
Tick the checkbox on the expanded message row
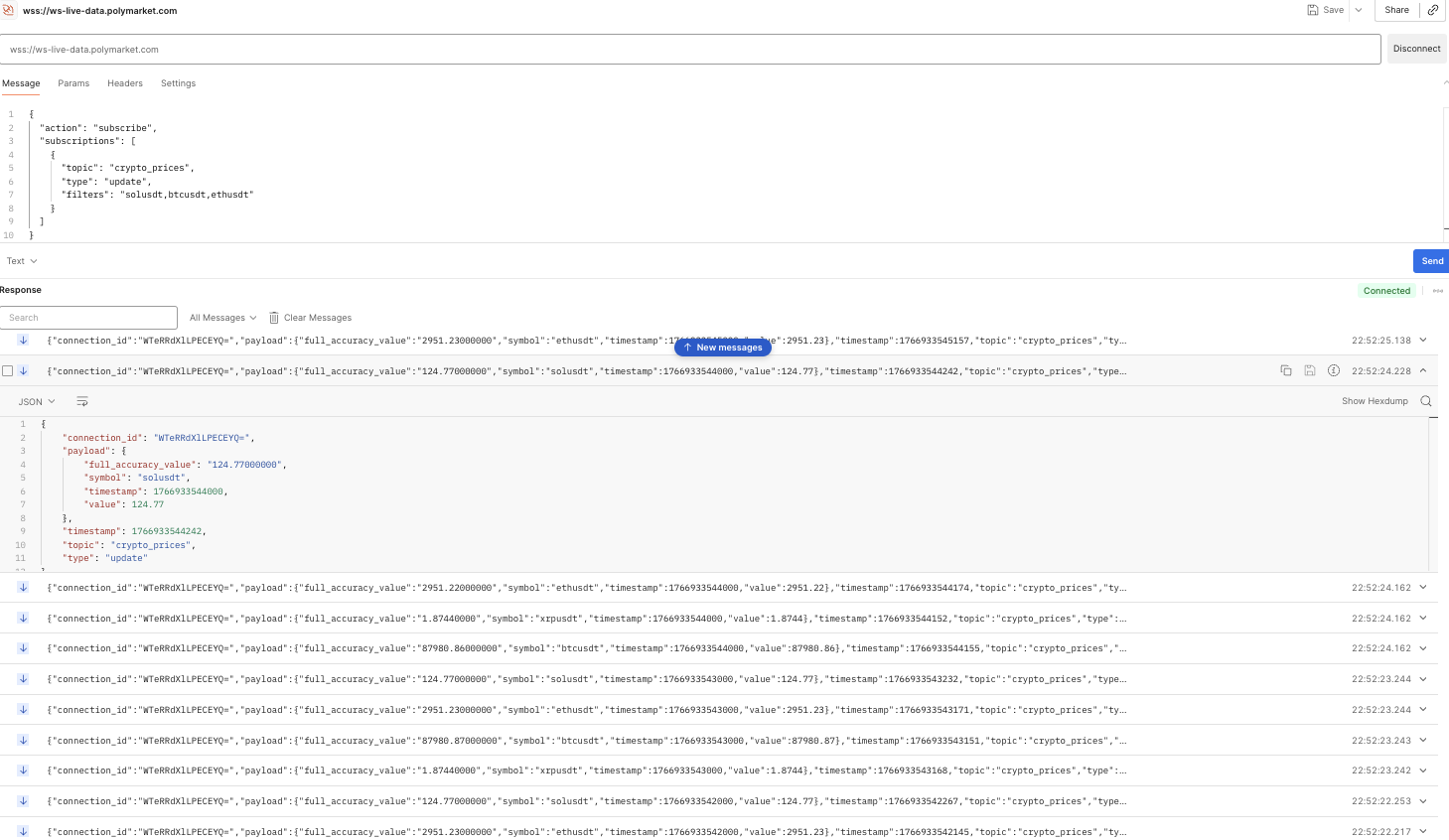(8, 371)
